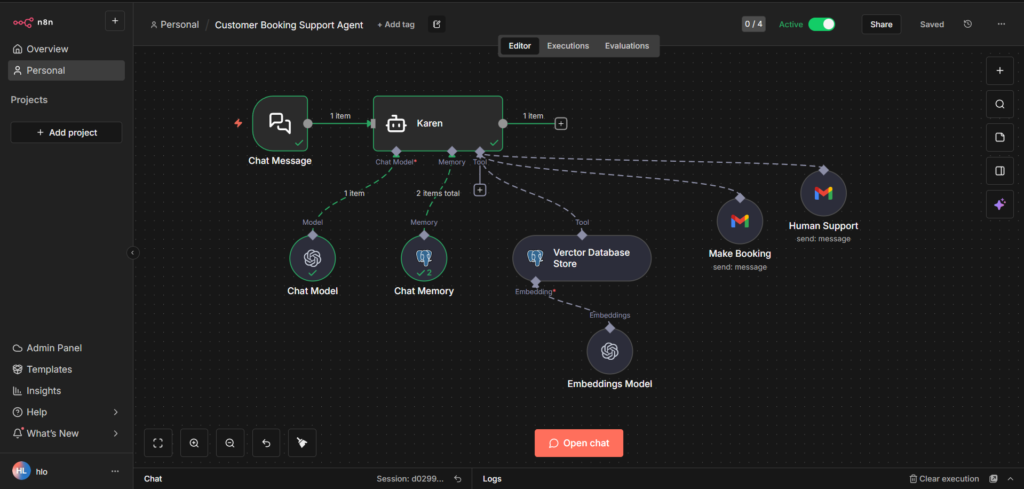Expand the Help submenu
Viewport: 1024px width, 489px height.
tap(115, 412)
